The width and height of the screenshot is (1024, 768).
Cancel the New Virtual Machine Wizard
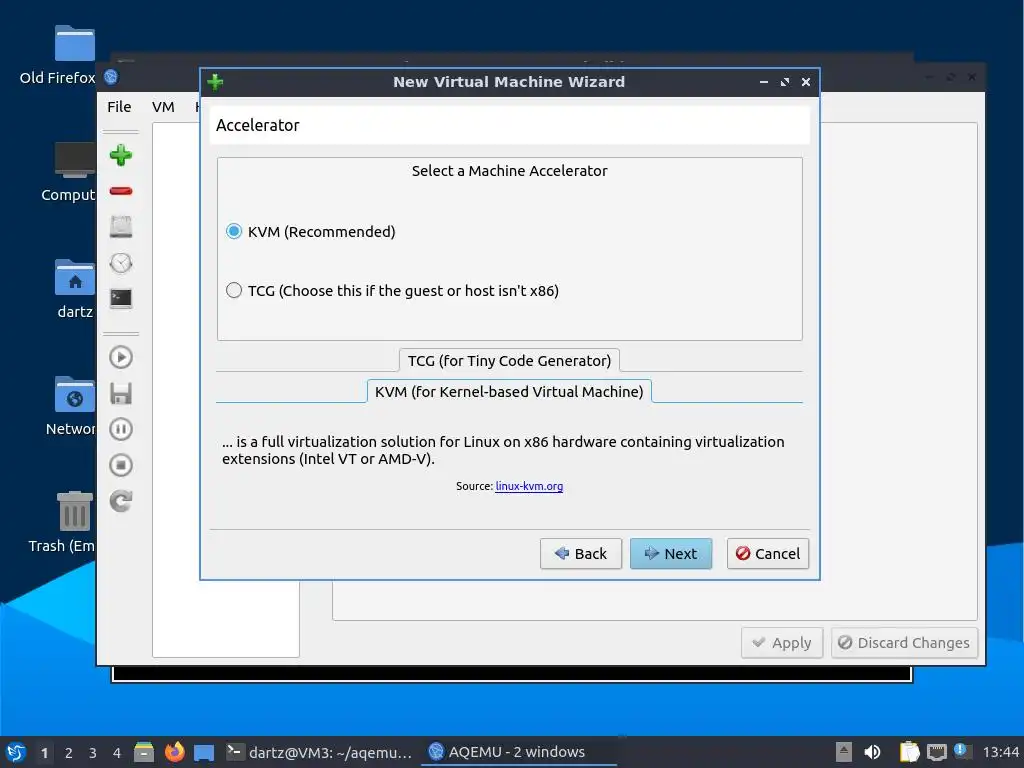pyautogui.click(x=767, y=554)
